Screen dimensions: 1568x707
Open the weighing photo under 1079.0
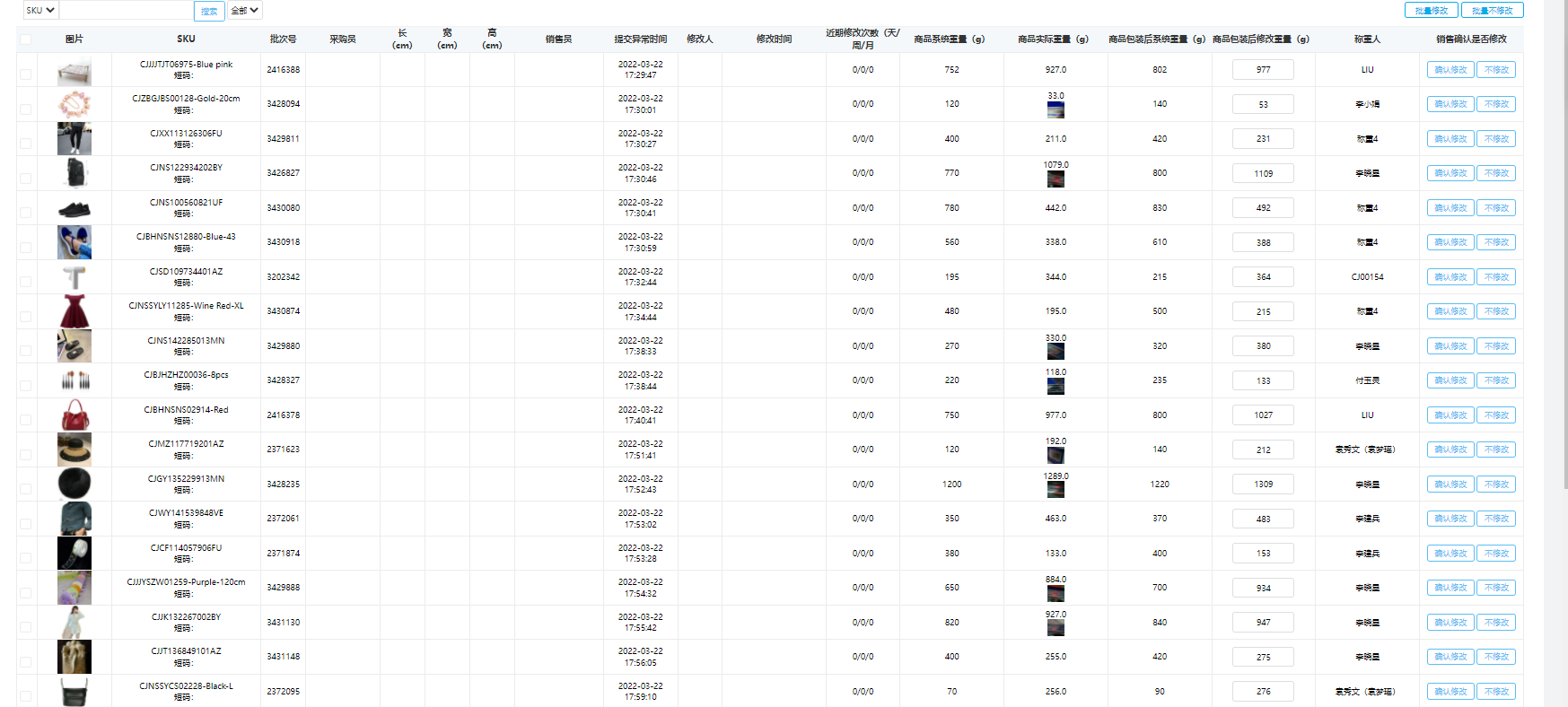pyautogui.click(x=1056, y=179)
